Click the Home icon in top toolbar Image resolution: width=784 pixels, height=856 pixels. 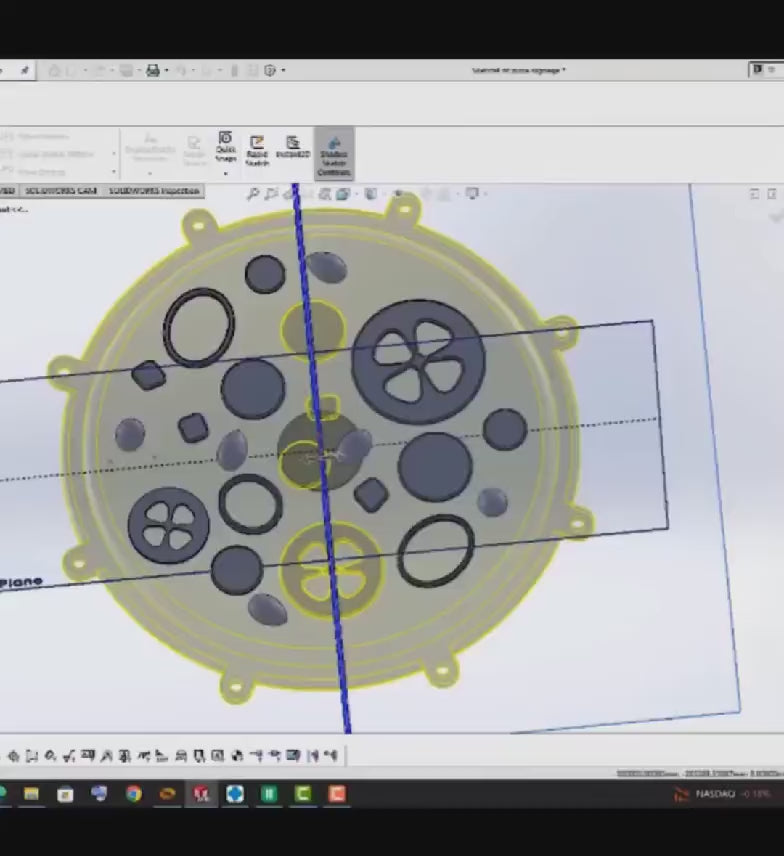[54, 70]
